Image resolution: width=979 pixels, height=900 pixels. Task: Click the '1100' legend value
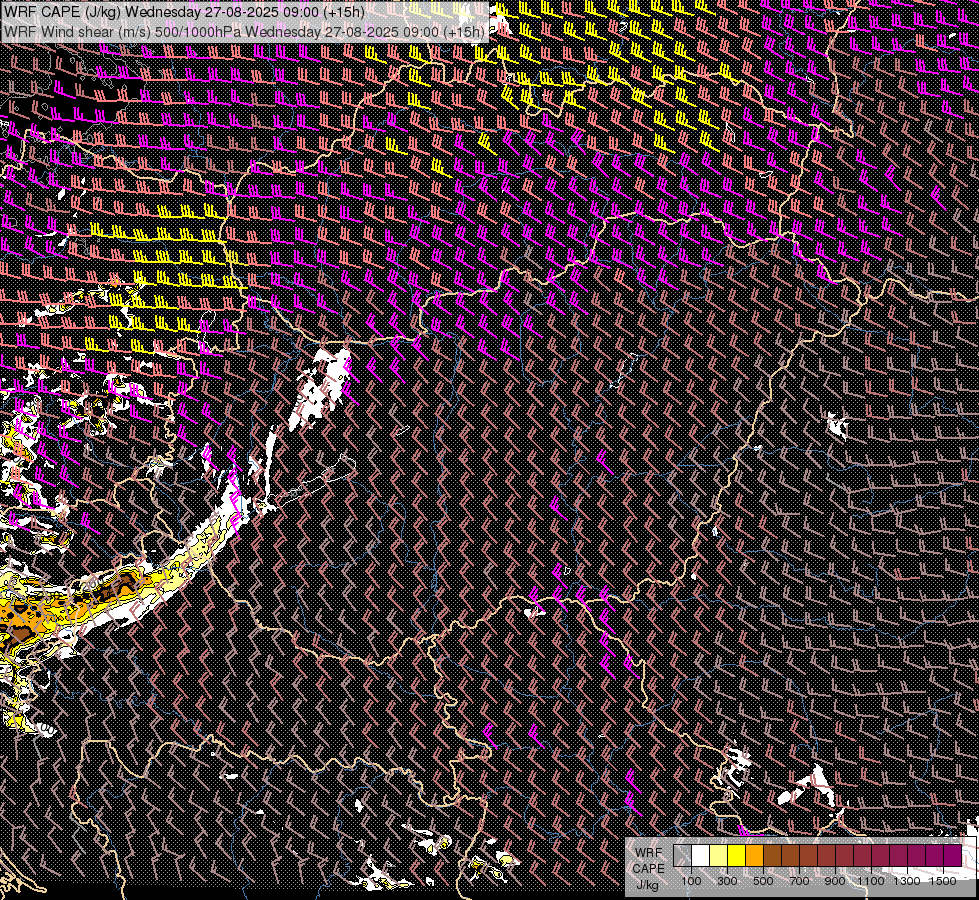871,881
